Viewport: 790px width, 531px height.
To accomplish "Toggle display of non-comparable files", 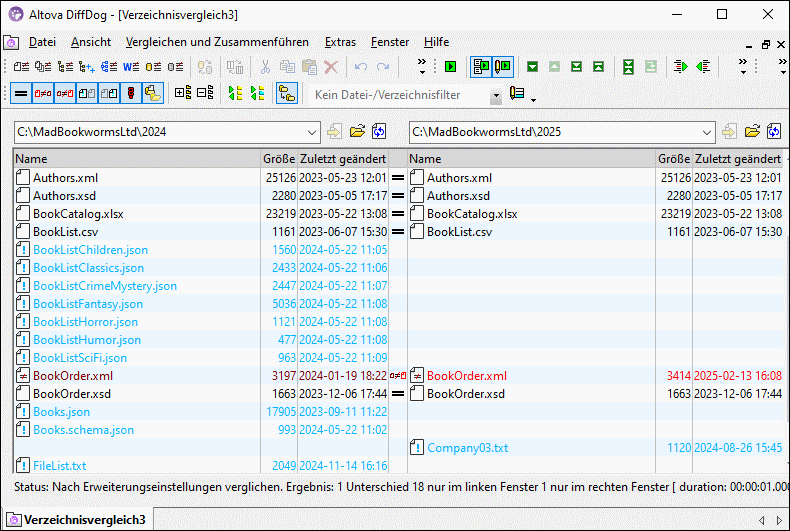I will pos(131,93).
